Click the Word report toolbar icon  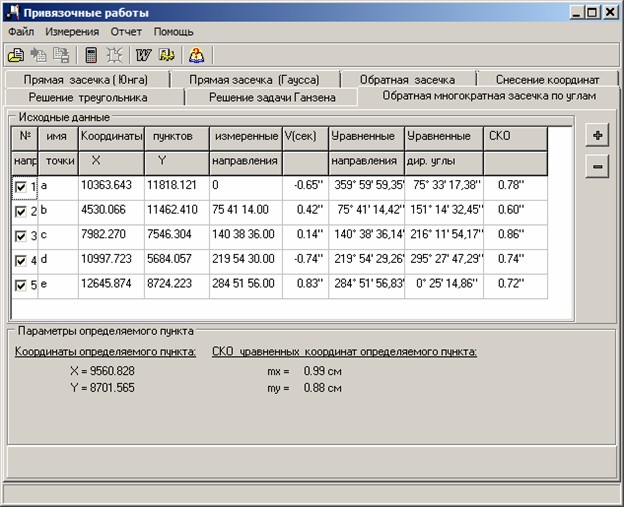coord(143,55)
